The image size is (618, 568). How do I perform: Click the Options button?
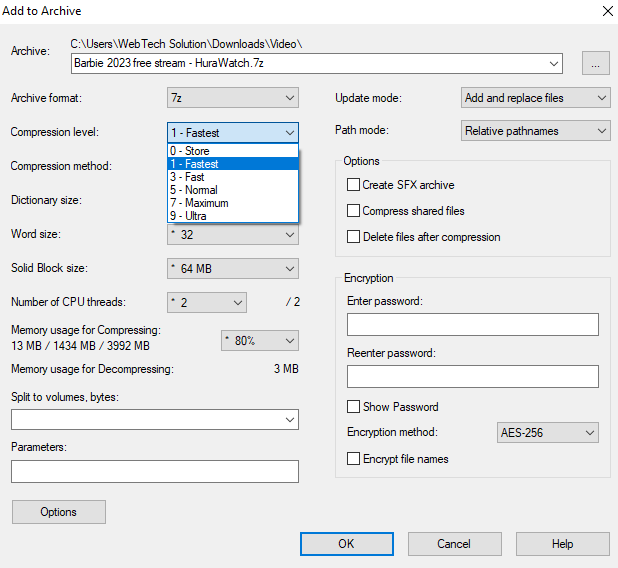pos(59,512)
